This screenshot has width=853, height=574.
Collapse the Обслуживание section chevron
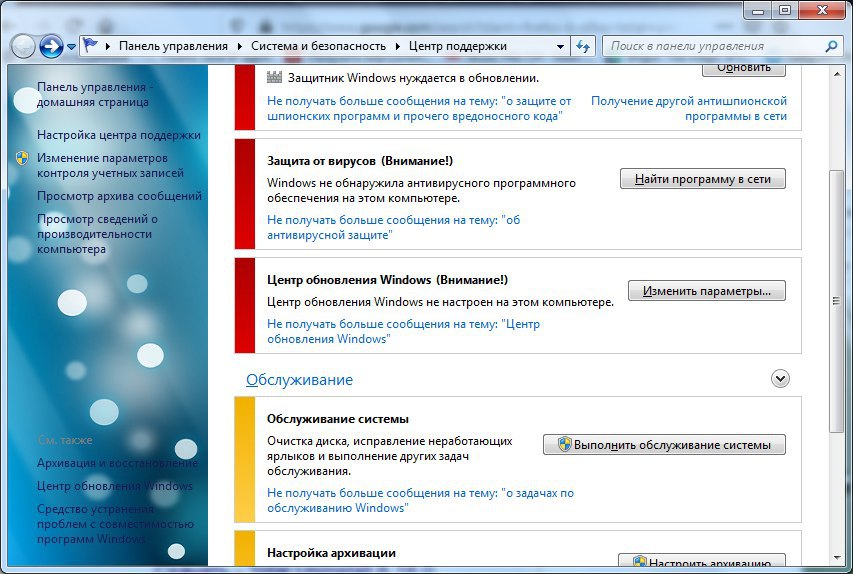pyautogui.click(x=780, y=379)
